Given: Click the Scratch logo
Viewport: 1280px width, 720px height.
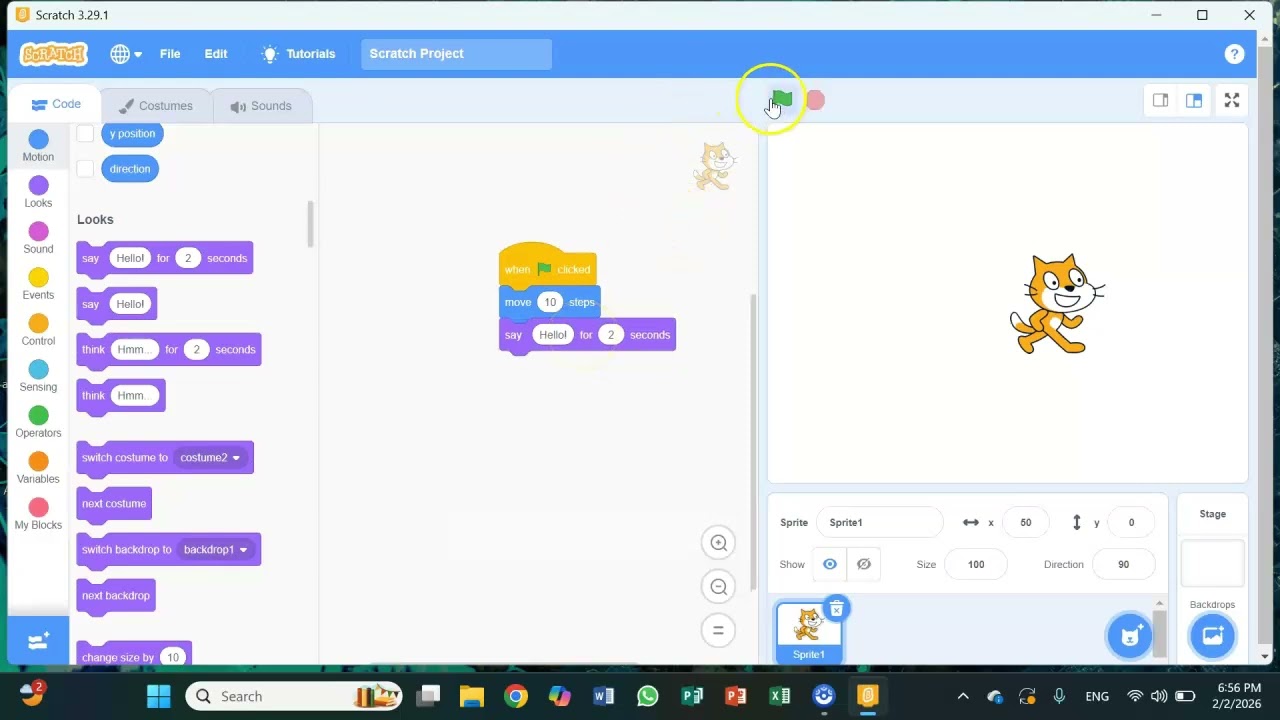Looking at the screenshot, I should coord(54,54).
